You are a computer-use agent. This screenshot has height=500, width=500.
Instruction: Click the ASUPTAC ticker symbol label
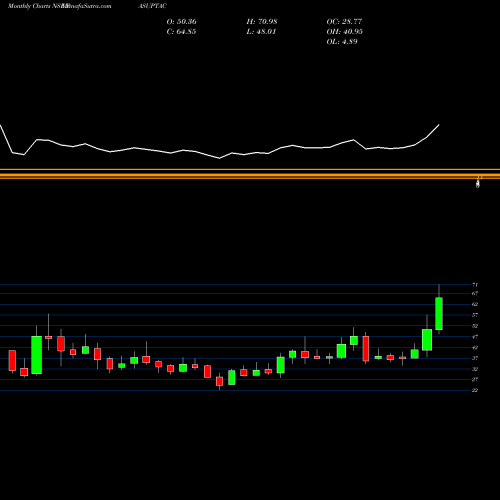152,6
